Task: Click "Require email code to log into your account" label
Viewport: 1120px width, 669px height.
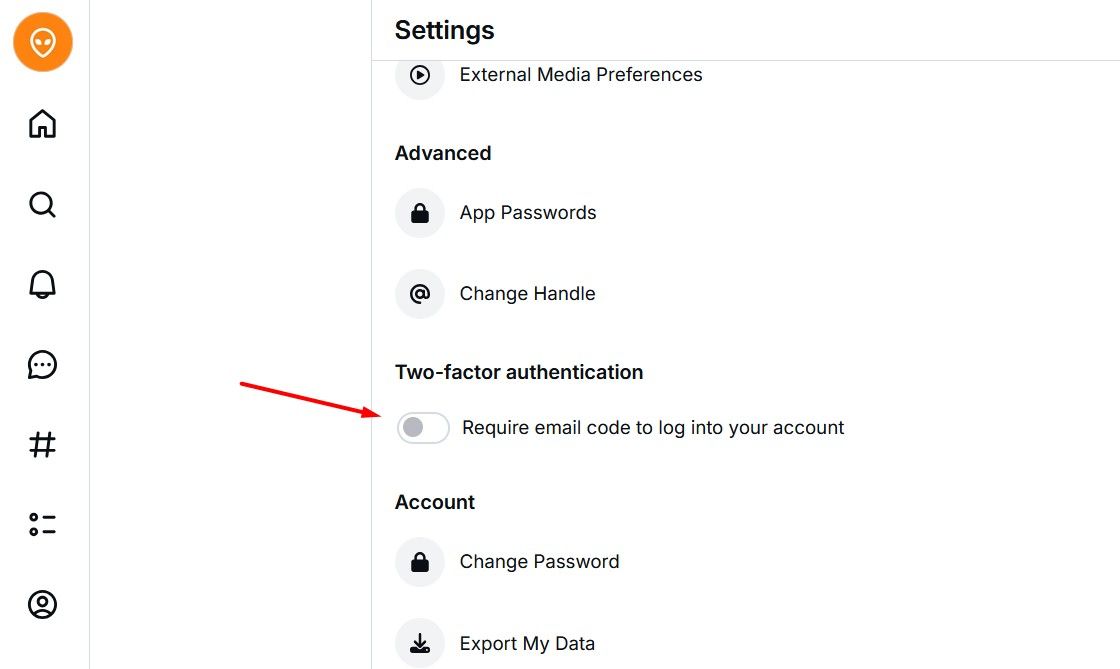Action: (x=653, y=428)
